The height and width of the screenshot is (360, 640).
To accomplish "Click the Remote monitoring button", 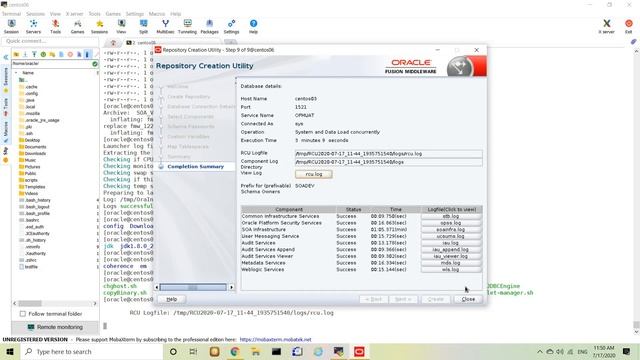I will tap(55, 327).
